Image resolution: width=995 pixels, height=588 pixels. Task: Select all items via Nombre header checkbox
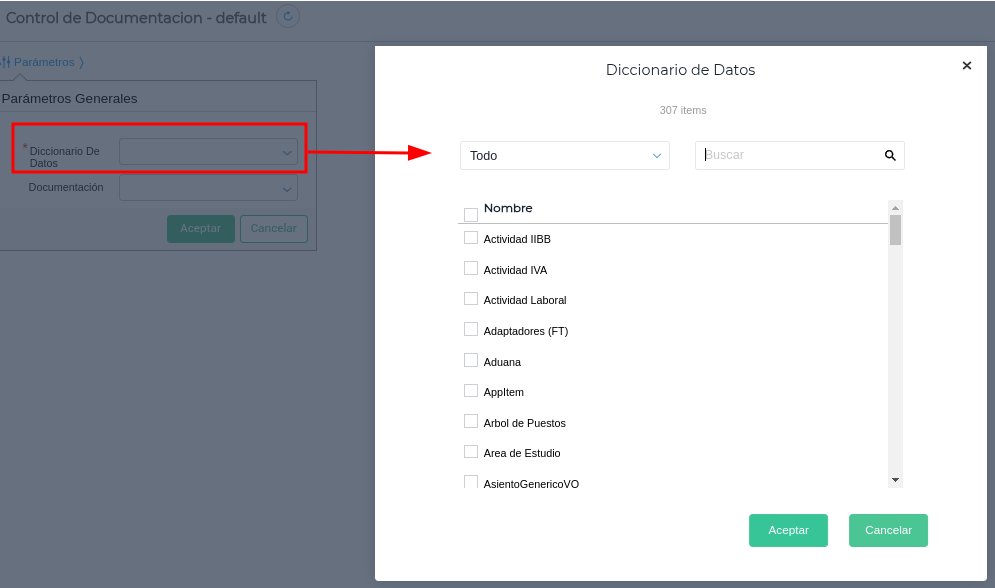pyautogui.click(x=471, y=214)
